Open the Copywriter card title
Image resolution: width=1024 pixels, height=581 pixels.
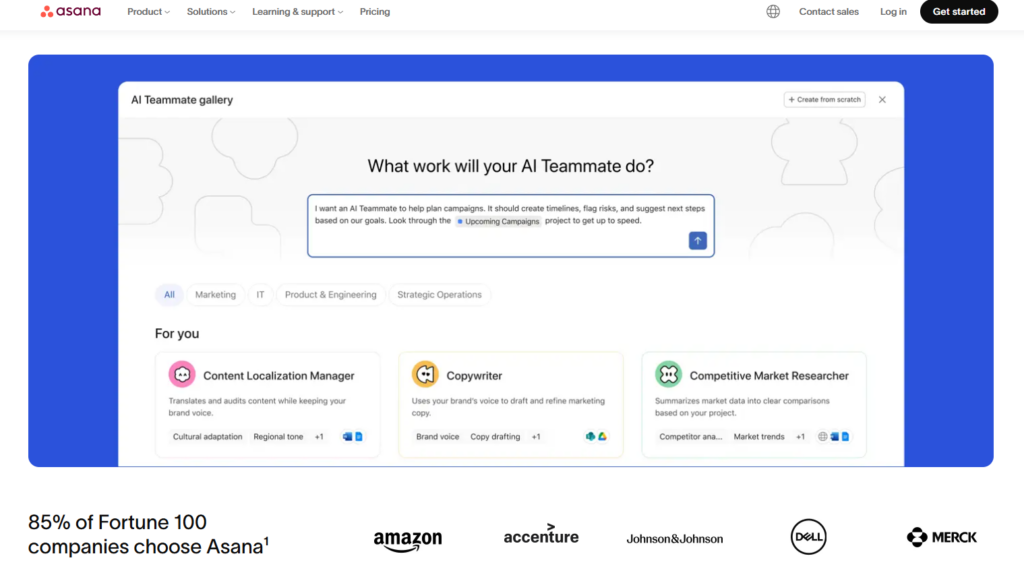[x=474, y=376]
